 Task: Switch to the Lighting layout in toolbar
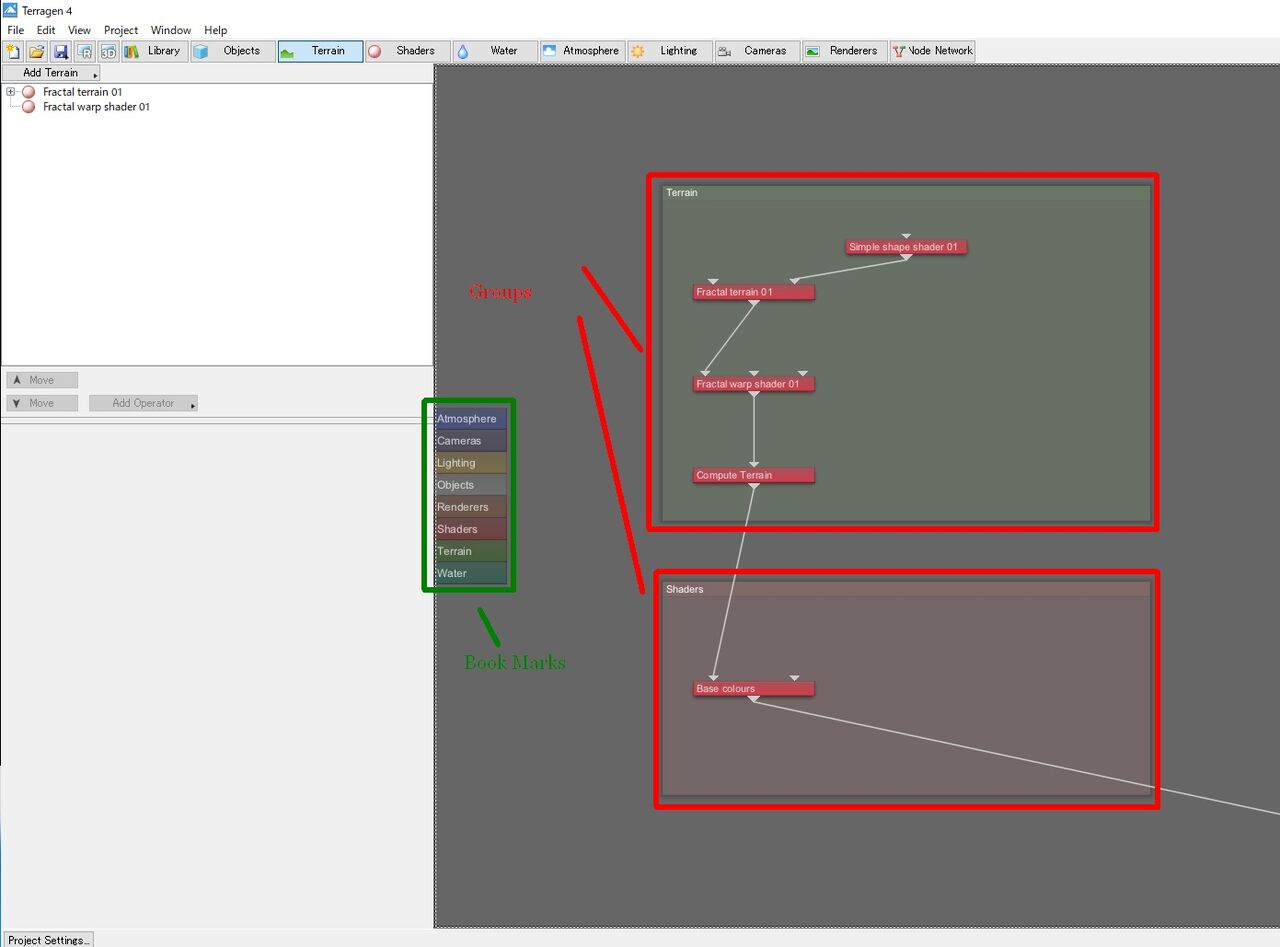[x=670, y=51]
